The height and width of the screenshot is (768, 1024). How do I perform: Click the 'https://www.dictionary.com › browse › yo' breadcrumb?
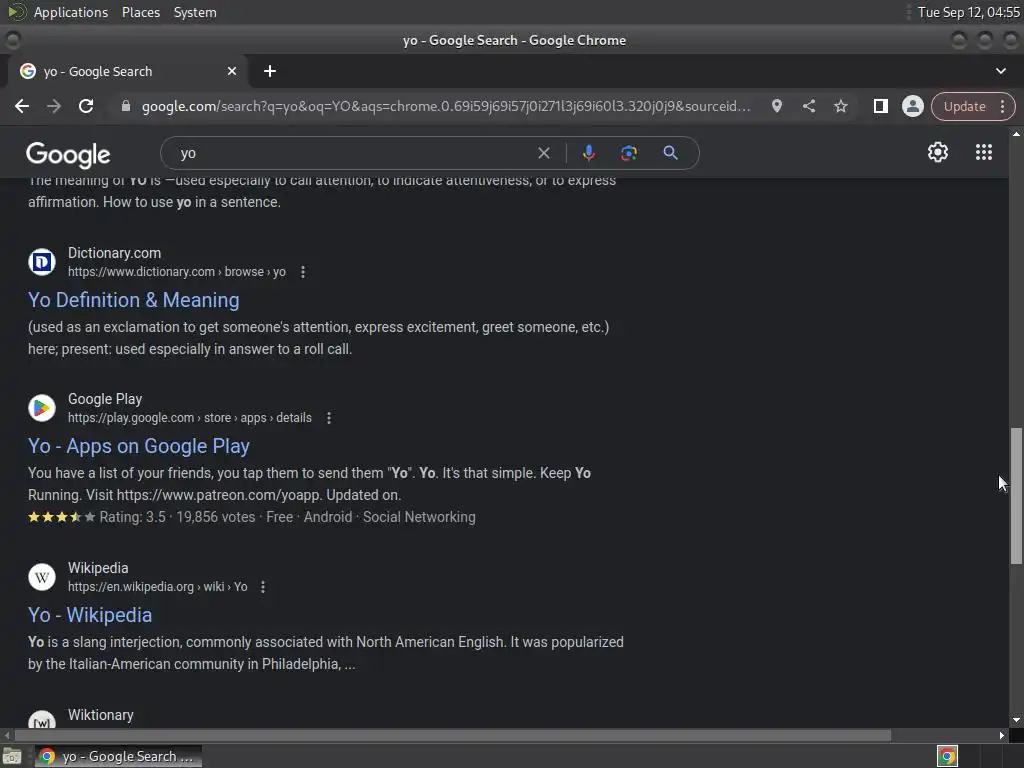[x=177, y=272]
